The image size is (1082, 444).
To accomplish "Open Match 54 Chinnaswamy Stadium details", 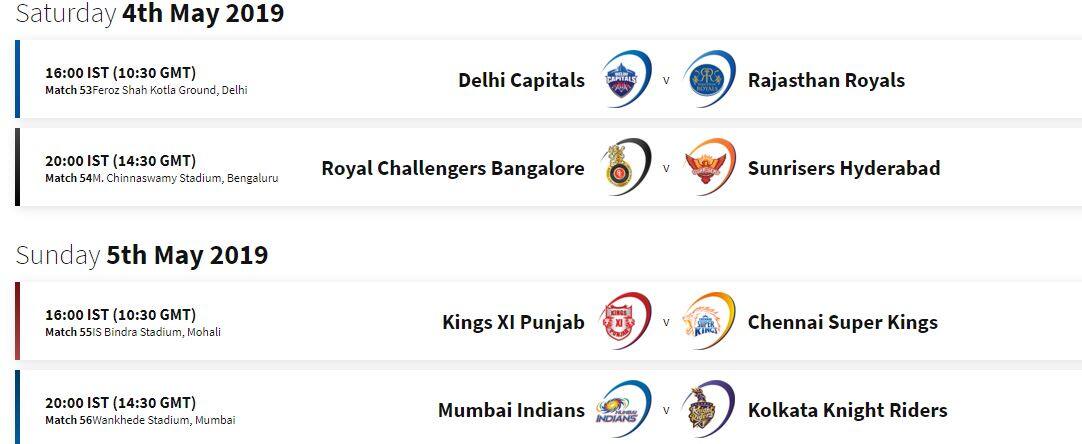I will point(162,178).
